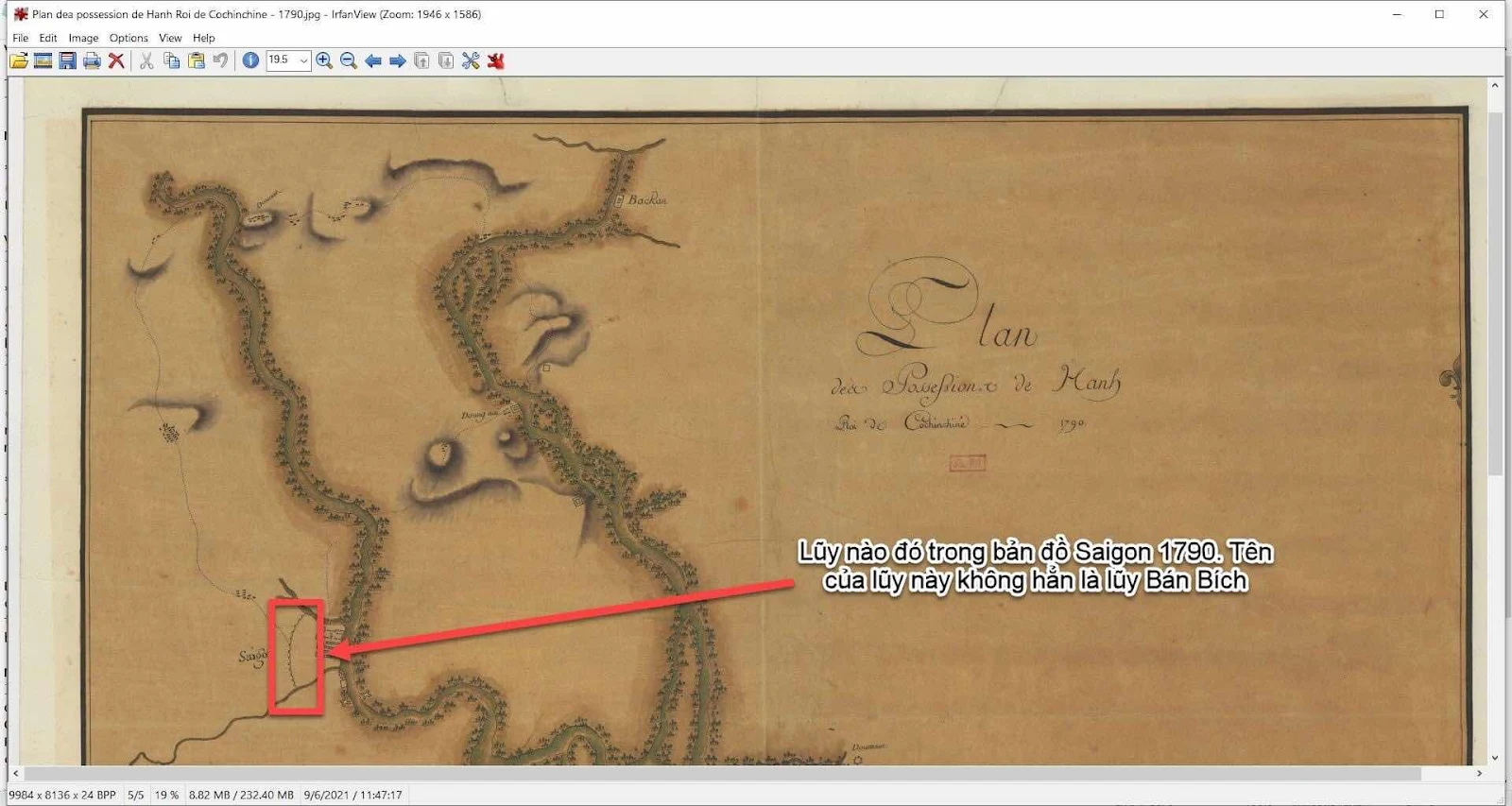Click the scroll up arrow
1512x806 pixels.
(x=1495, y=85)
